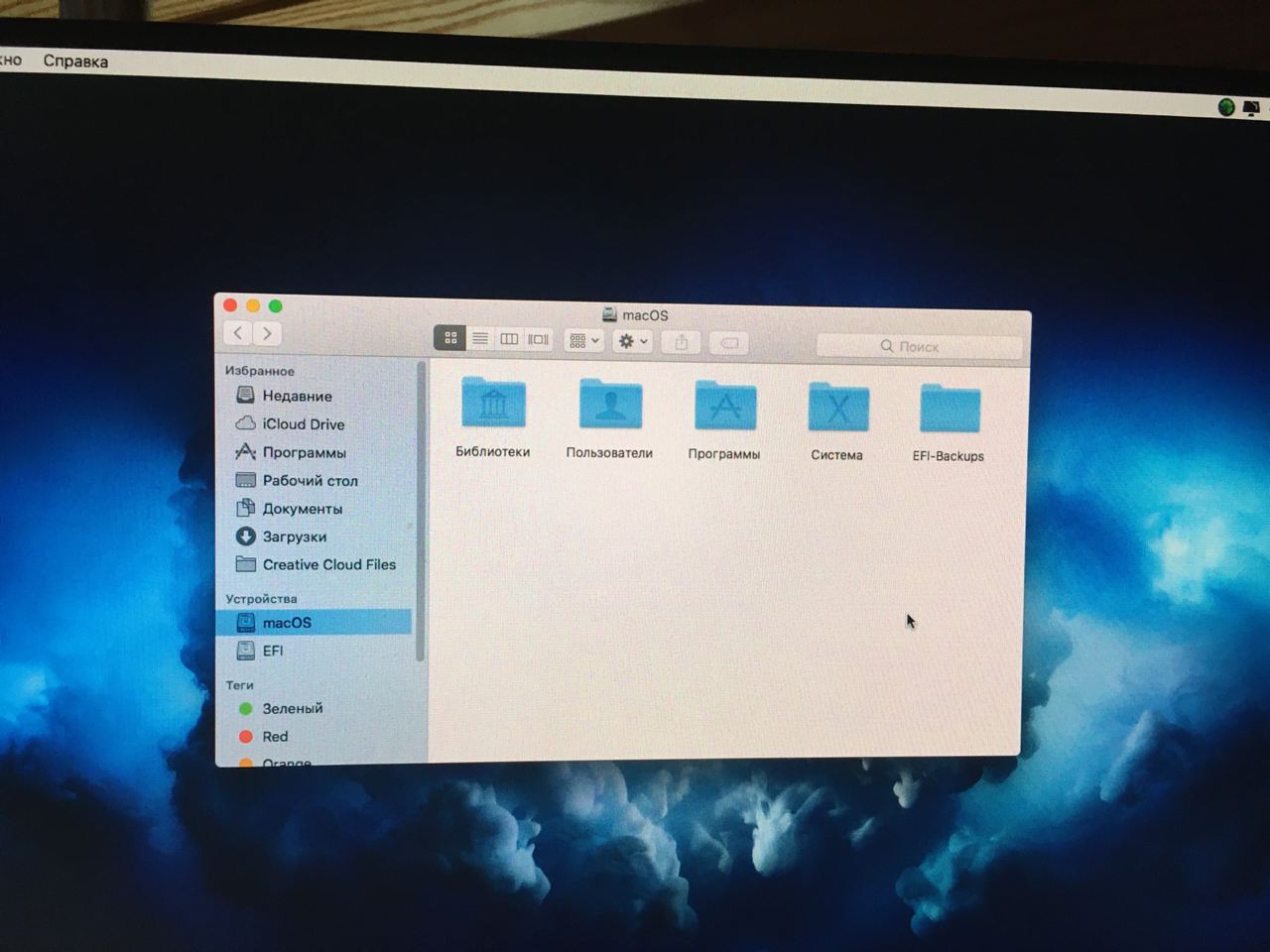The height and width of the screenshot is (952, 1270).
Task: Switch to list view
Action: tap(479, 338)
